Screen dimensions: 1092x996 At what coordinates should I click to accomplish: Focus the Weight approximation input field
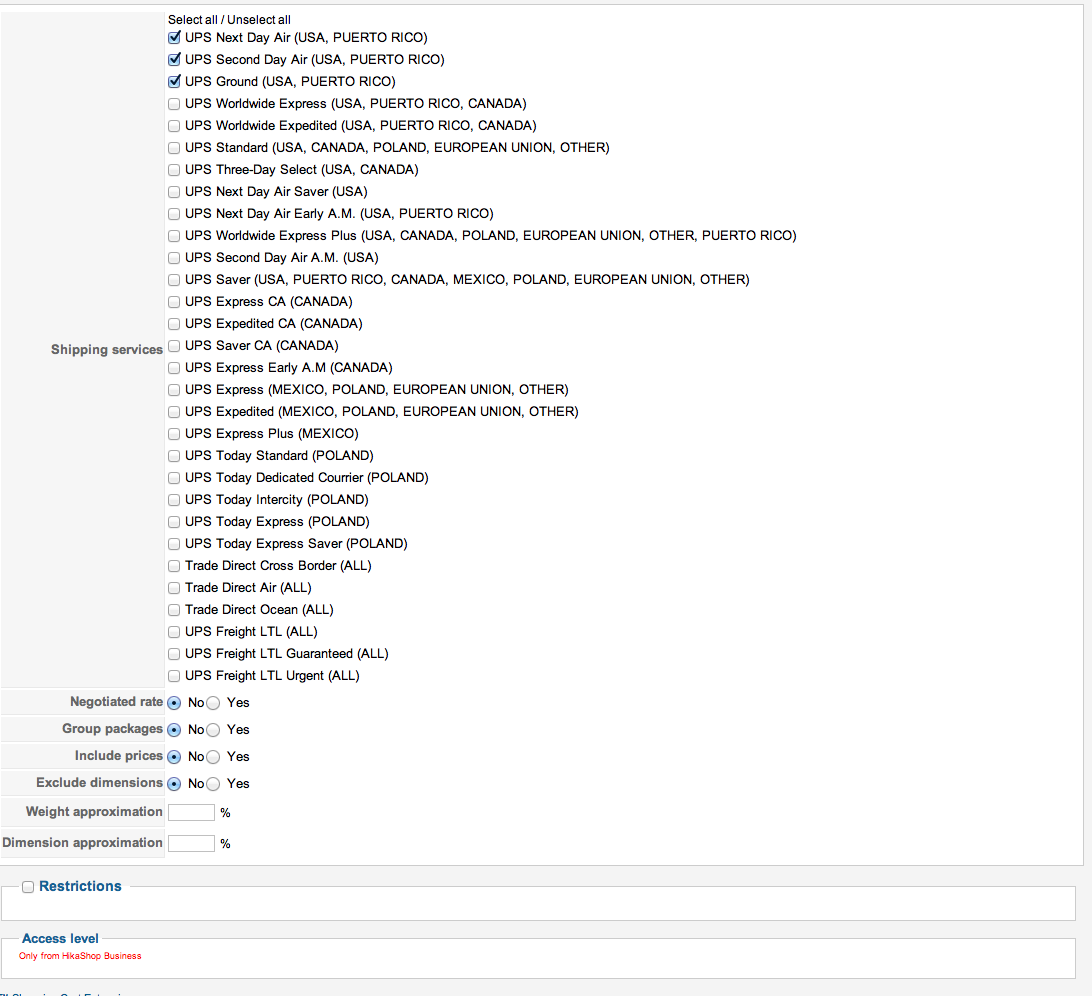191,812
